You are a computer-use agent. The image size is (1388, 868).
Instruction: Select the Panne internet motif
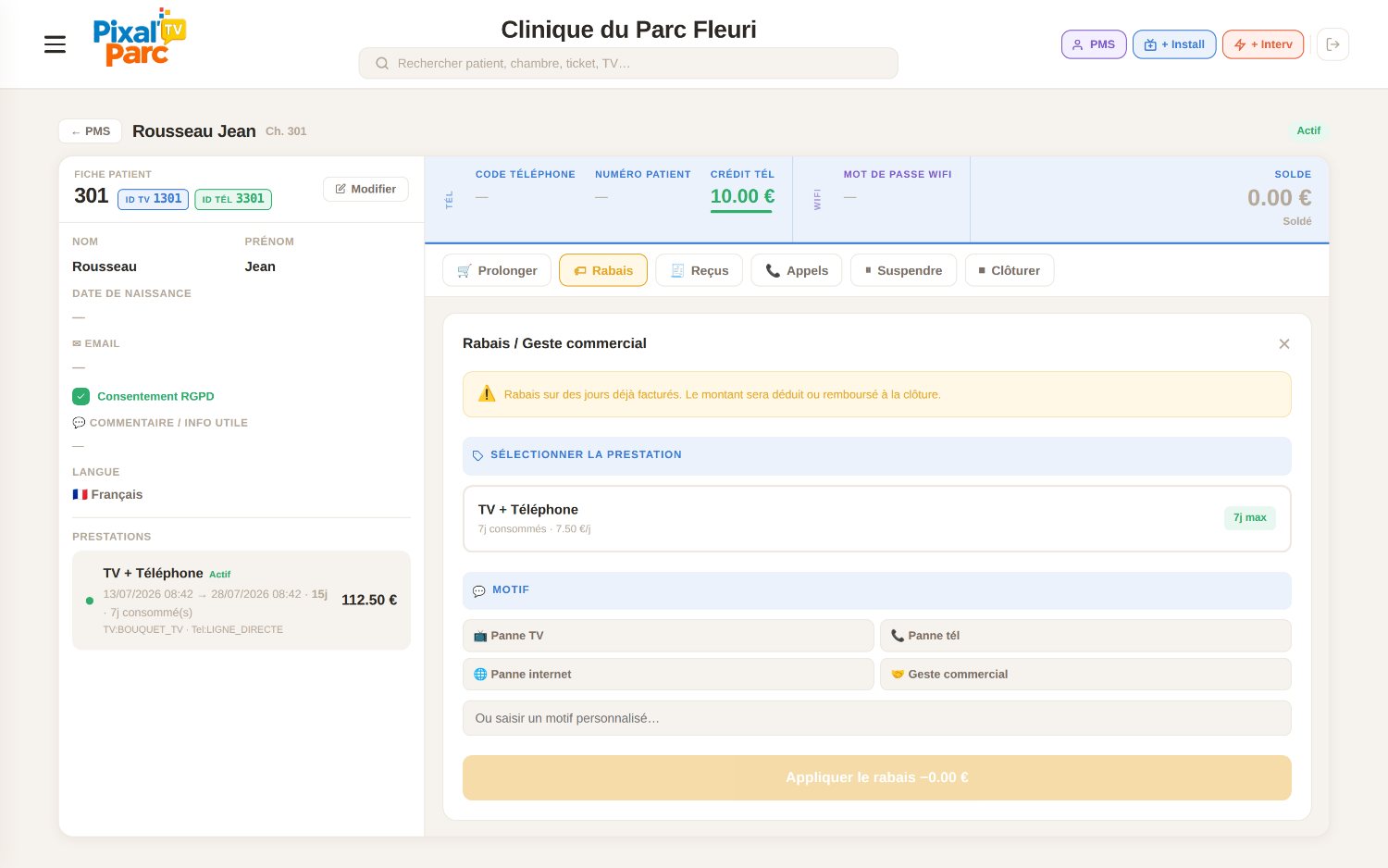pos(668,675)
